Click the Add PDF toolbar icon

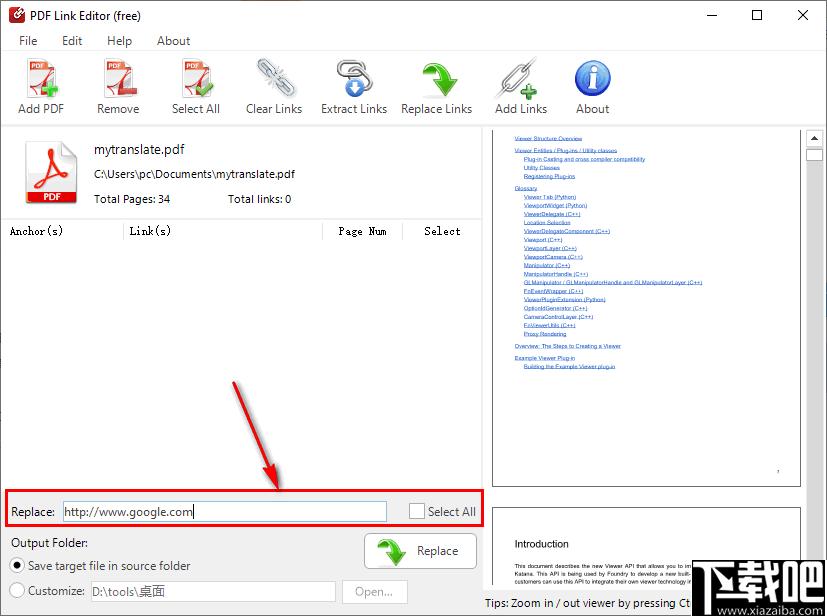pos(42,79)
